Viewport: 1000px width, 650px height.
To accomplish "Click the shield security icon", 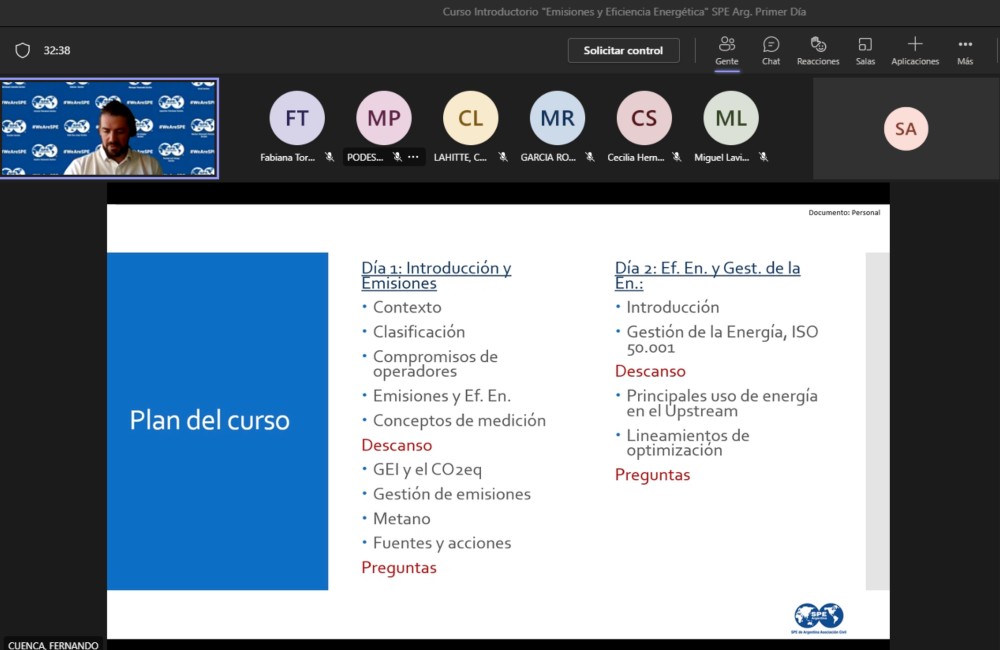I will [x=23, y=50].
